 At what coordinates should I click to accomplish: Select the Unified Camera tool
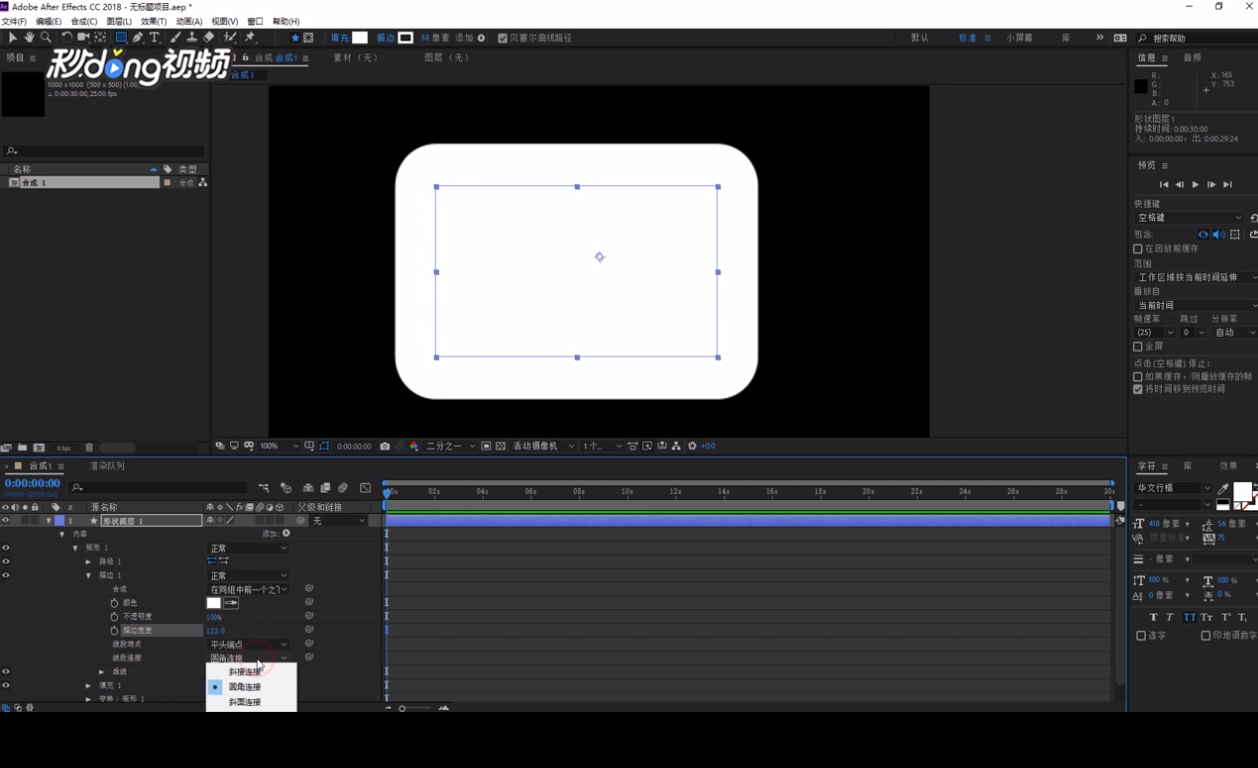click(83, 38)
